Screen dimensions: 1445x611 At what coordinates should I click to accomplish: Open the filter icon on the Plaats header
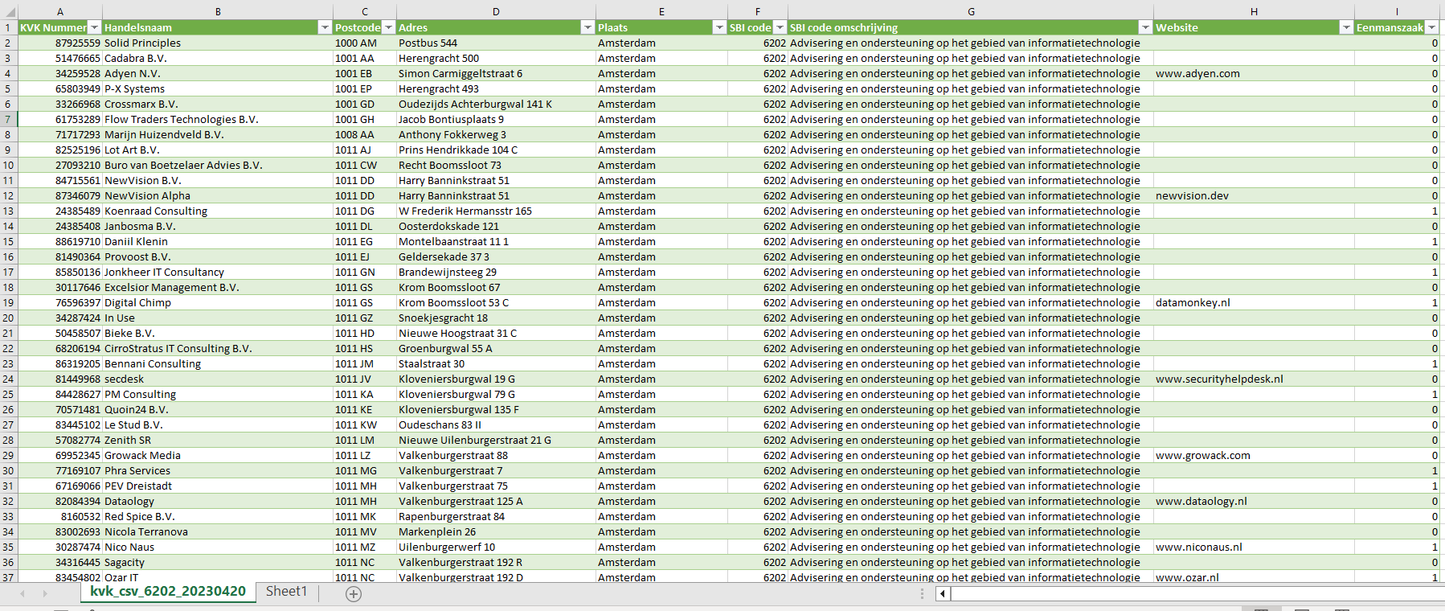[x=718, y=27]
